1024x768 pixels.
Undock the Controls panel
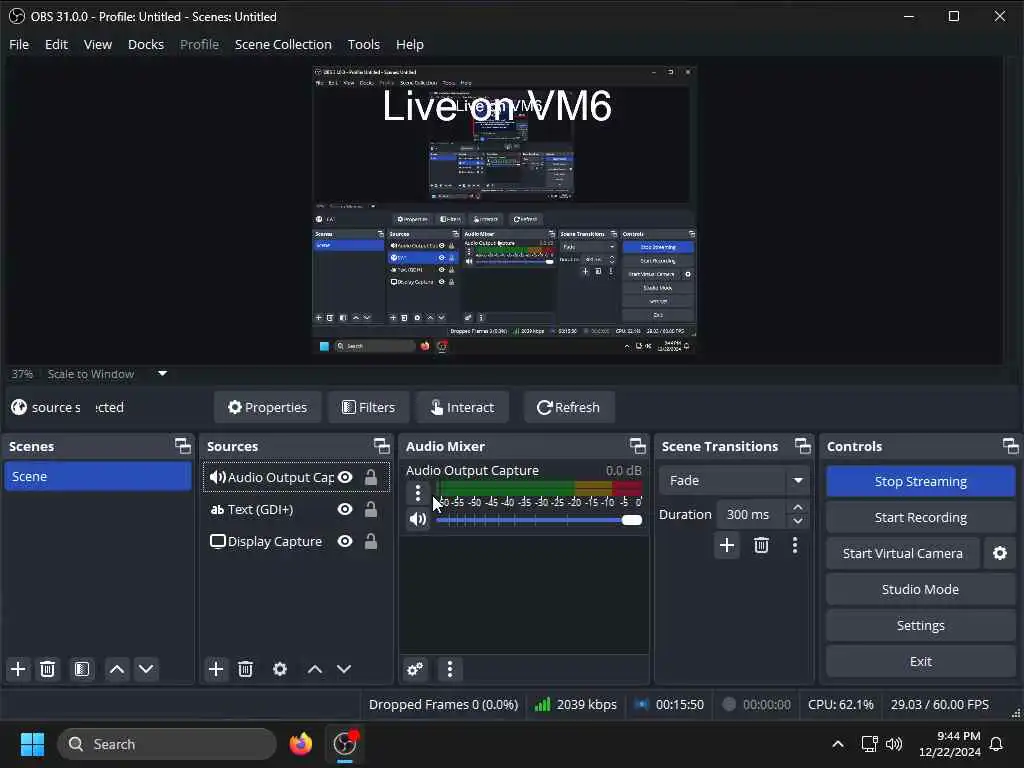pos(1010,446)
